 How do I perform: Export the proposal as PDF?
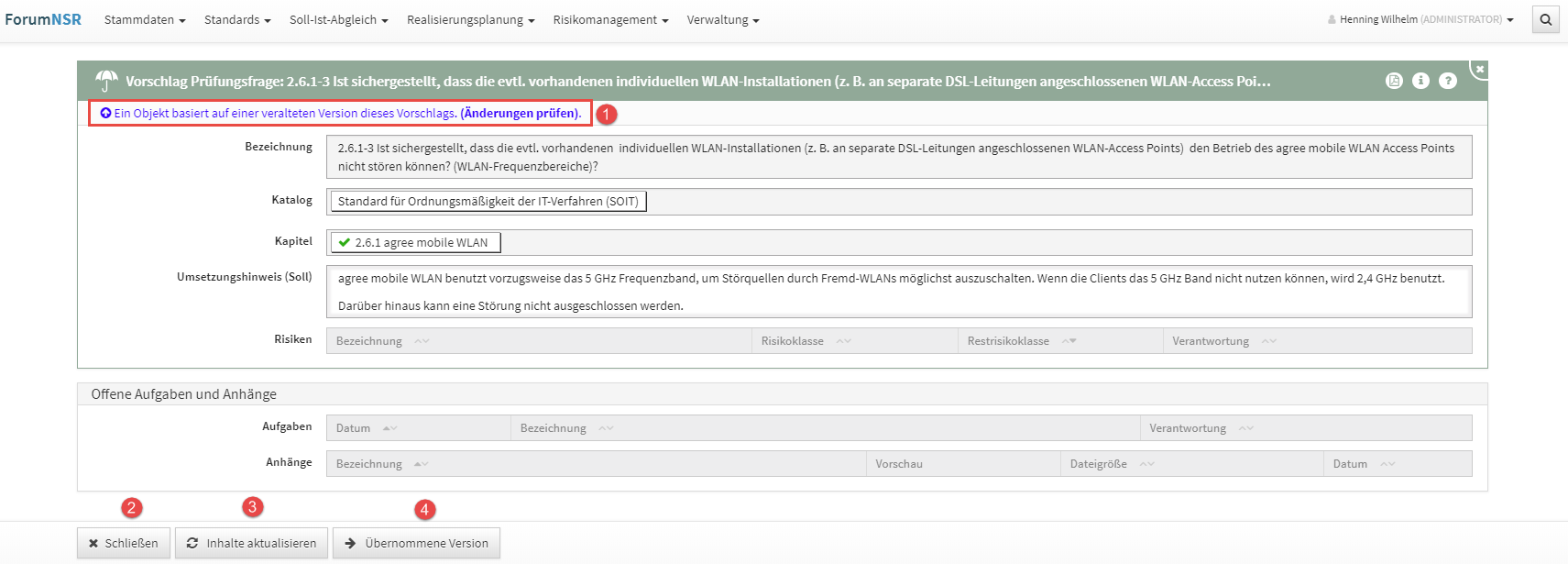click(x=1394, y=81)
